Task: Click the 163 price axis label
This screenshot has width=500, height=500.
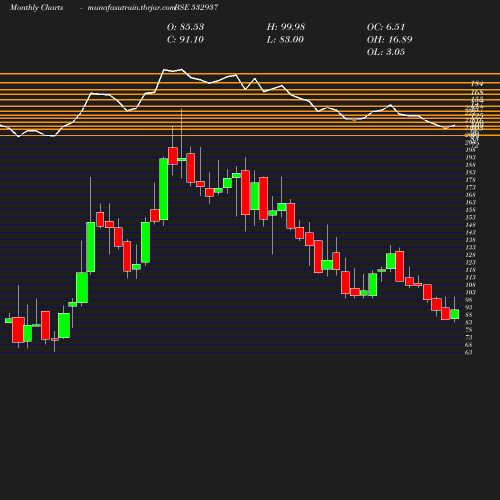Action: click(x=470, y=202)
